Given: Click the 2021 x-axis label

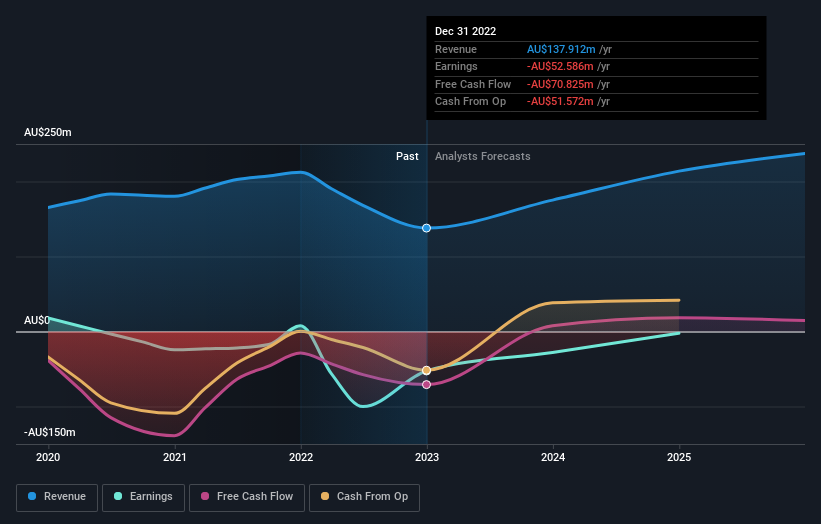Looking at the screenshot, I should click(x=174, y=457).
